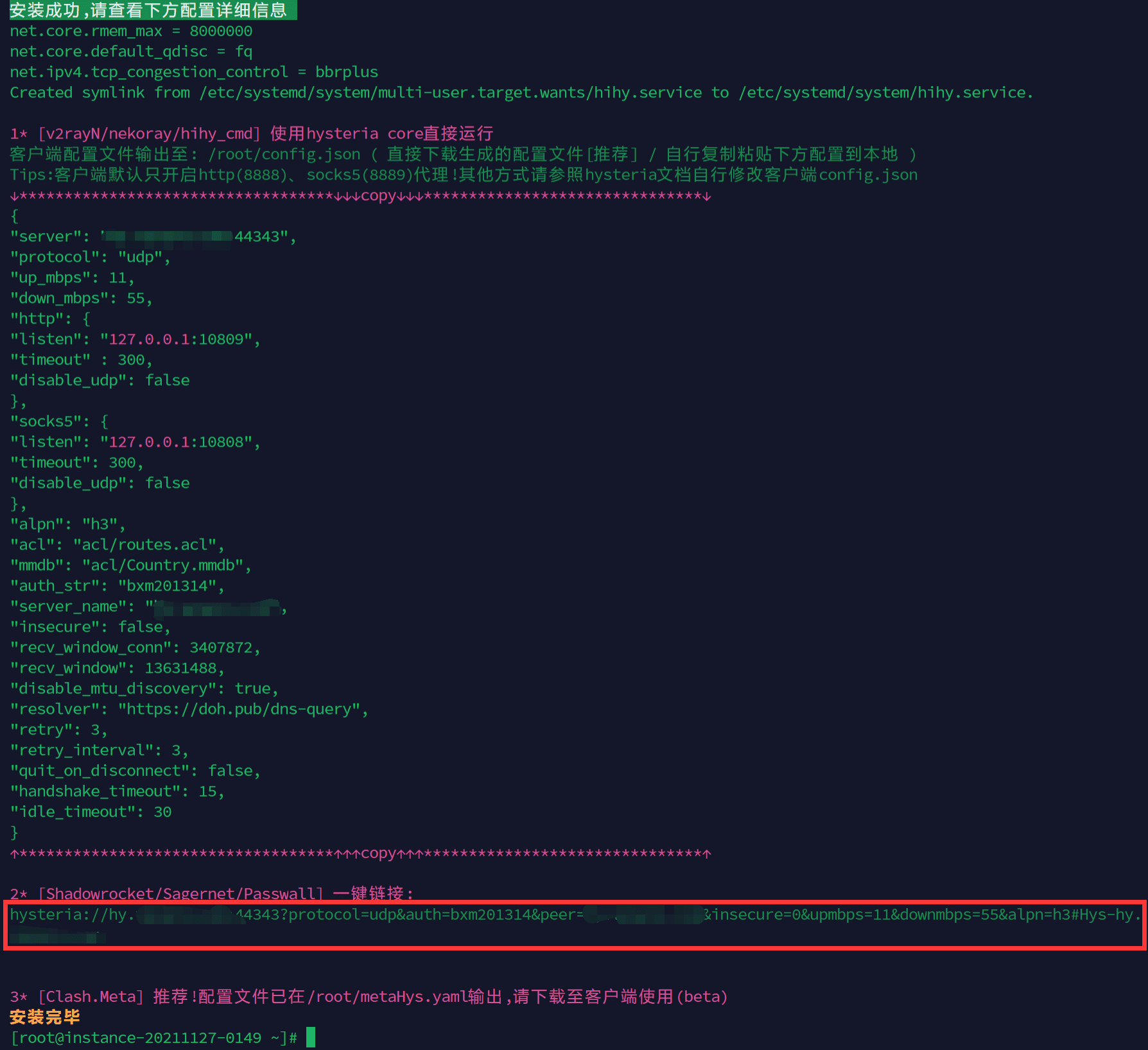The width and height of the screenshot is (1148, 1050).
Task: Click the '2* [Shadowrocket/Sagernet/Passwall]' heading
Action: pos(212,893)
